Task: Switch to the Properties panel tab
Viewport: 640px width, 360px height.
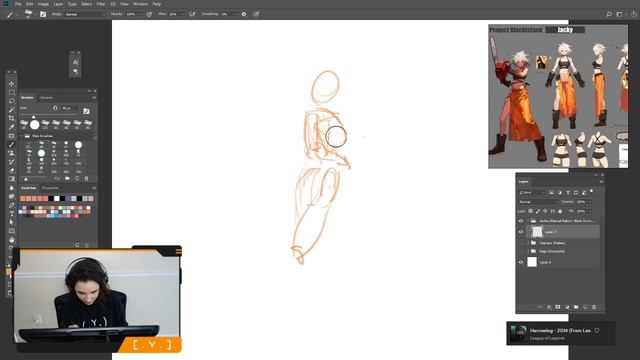Action: 51,188
